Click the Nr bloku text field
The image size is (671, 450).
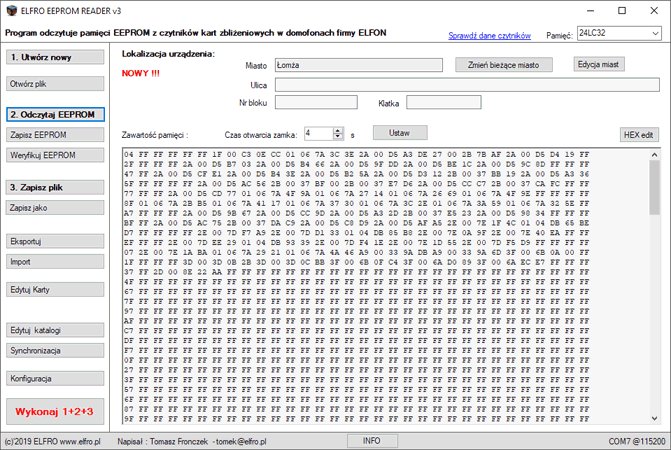pyautogui.click(x=316, y=102)
